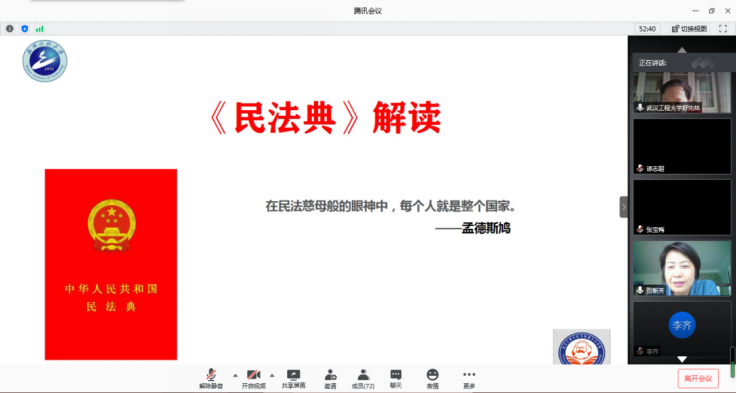
Task: Turn on camera with 开启视频
Action: point(254,379)
